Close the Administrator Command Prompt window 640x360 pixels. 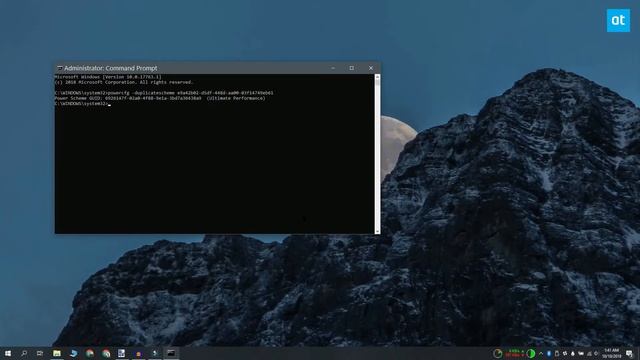[x=371, y=68]
